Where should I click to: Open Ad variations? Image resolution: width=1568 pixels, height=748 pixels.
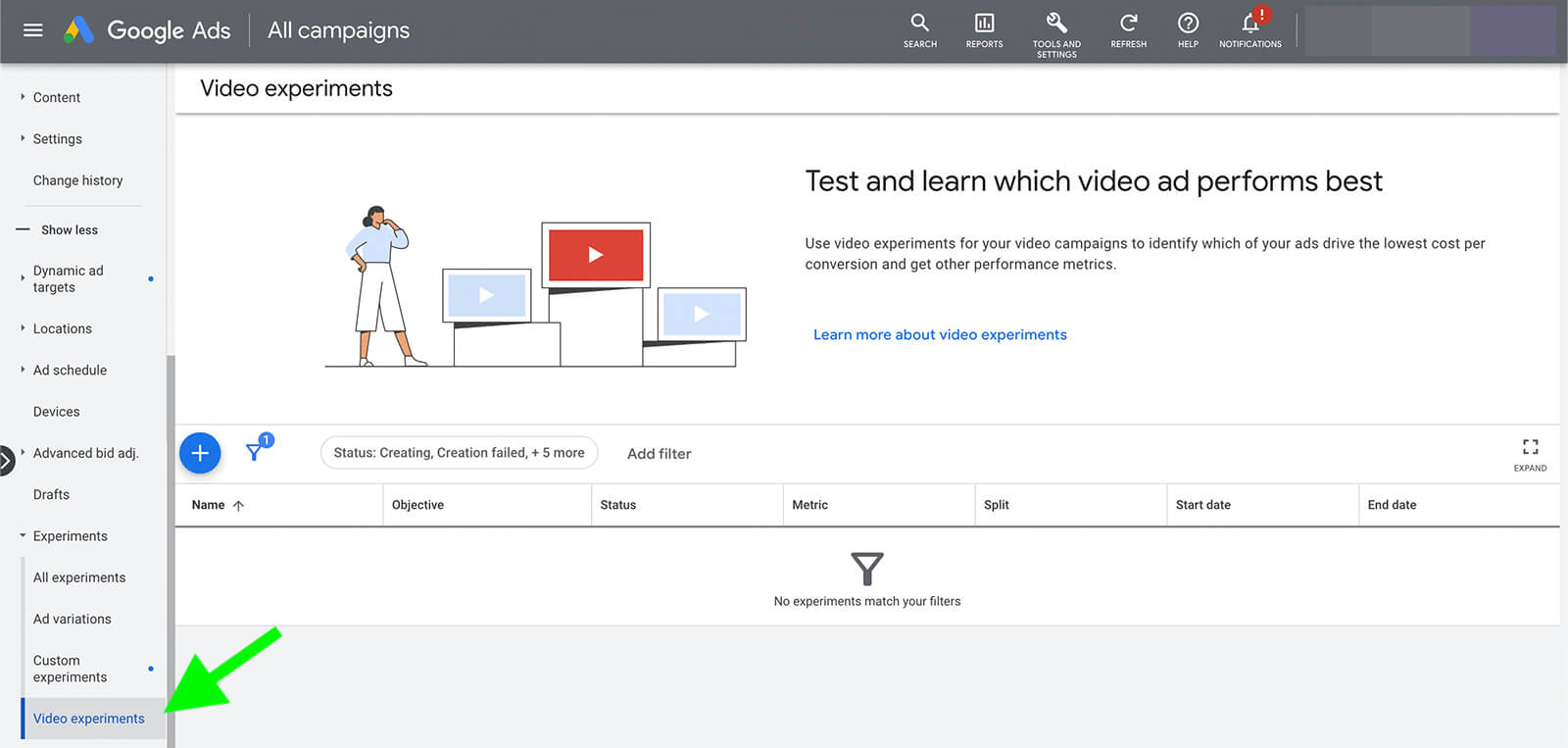(x=73, y=619)
